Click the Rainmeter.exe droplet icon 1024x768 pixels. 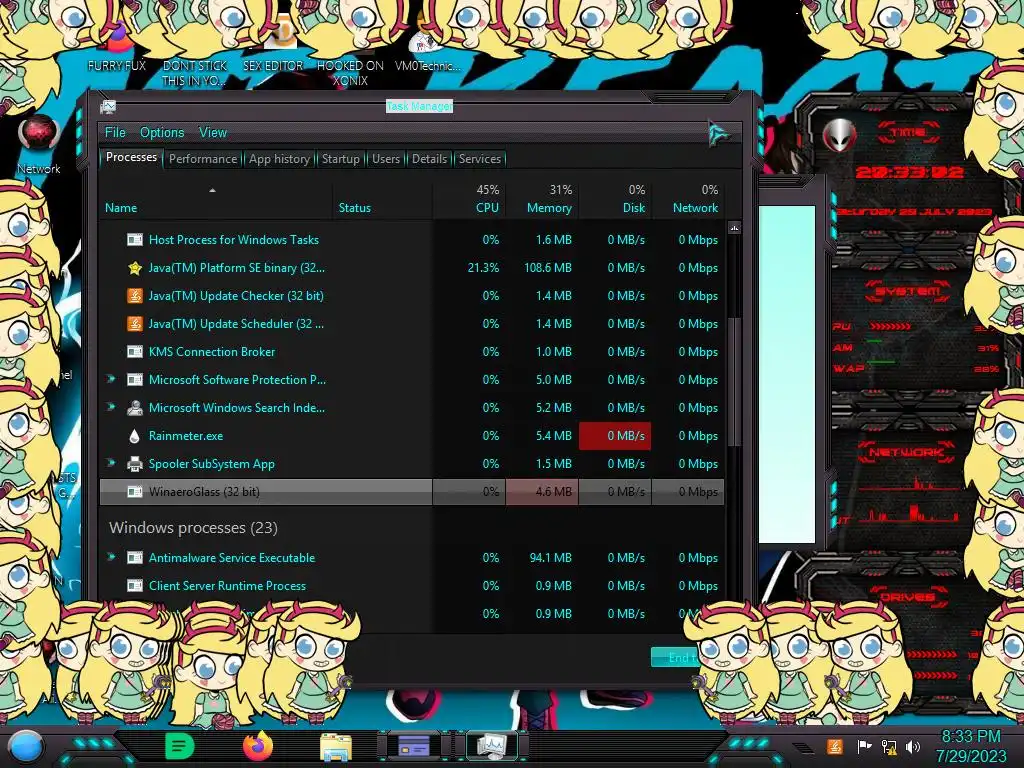point(135,436)
